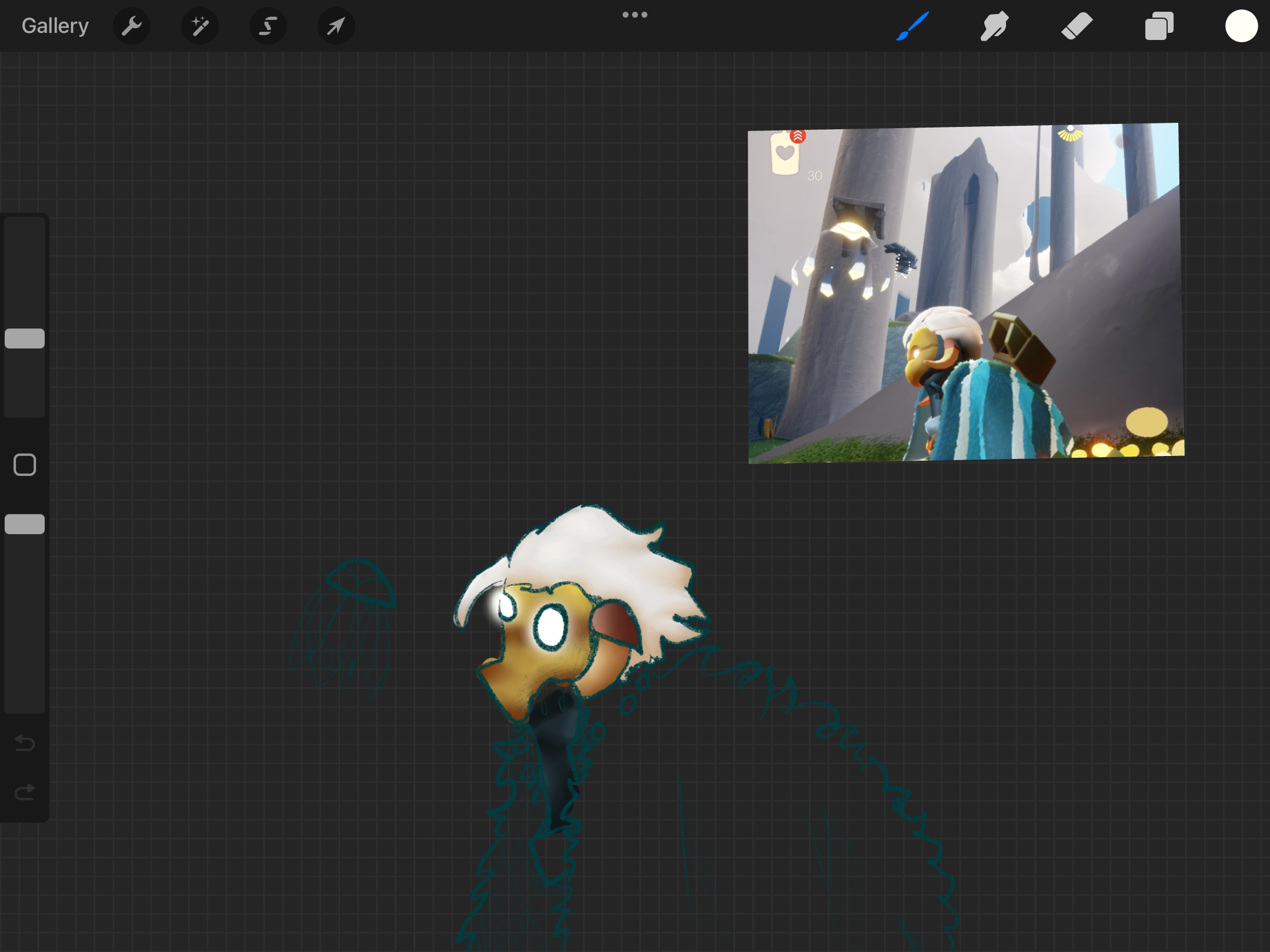Image resolution: width=1270 pixels, height=952 pixels.
Task: Select the Eraser tool
Action: (x=1077, y=26)
